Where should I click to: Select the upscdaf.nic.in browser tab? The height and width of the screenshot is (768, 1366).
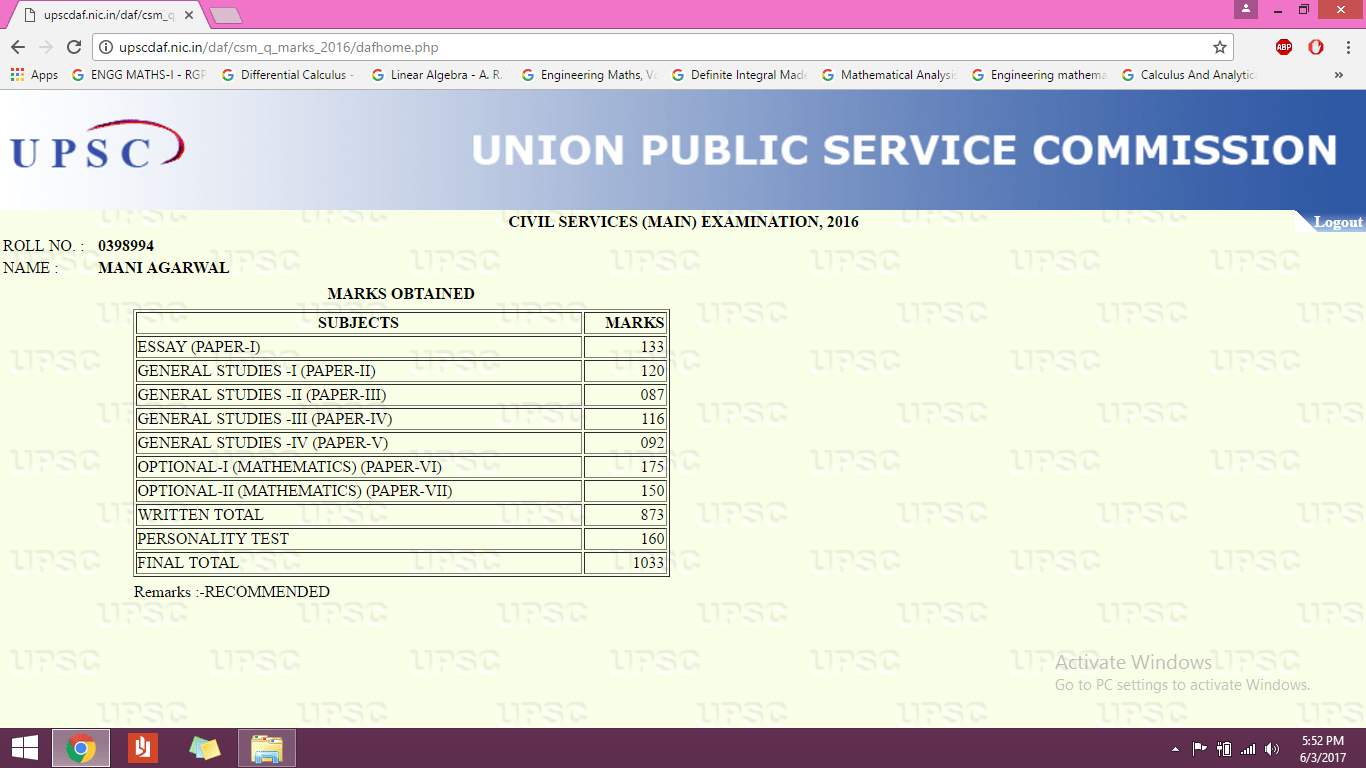click(x=105, y=15)
